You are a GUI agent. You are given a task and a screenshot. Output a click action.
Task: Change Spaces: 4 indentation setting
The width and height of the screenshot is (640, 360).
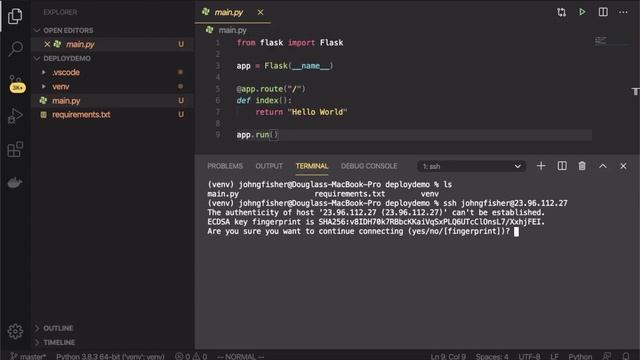click(492, 356)
